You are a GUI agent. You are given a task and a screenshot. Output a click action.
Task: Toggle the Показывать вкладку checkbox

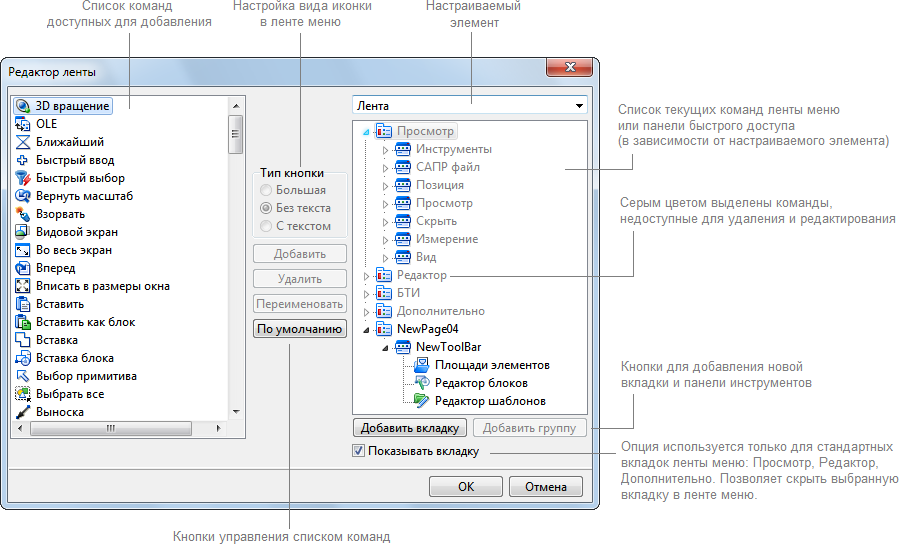358,451
